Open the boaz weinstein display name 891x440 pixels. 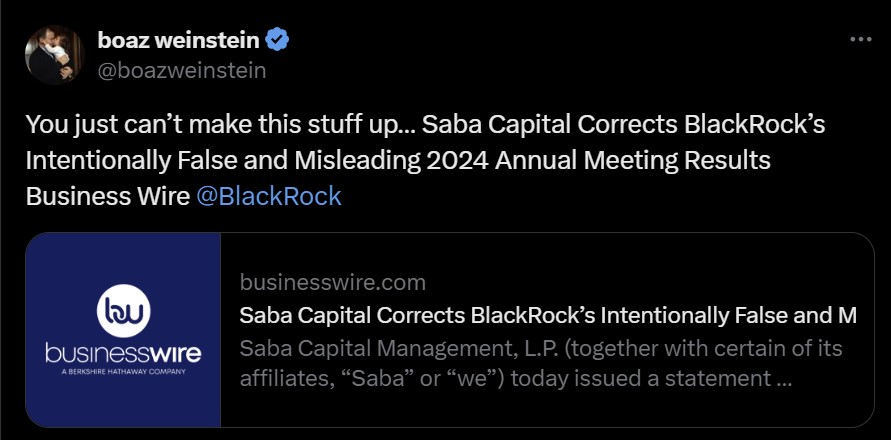178,40
